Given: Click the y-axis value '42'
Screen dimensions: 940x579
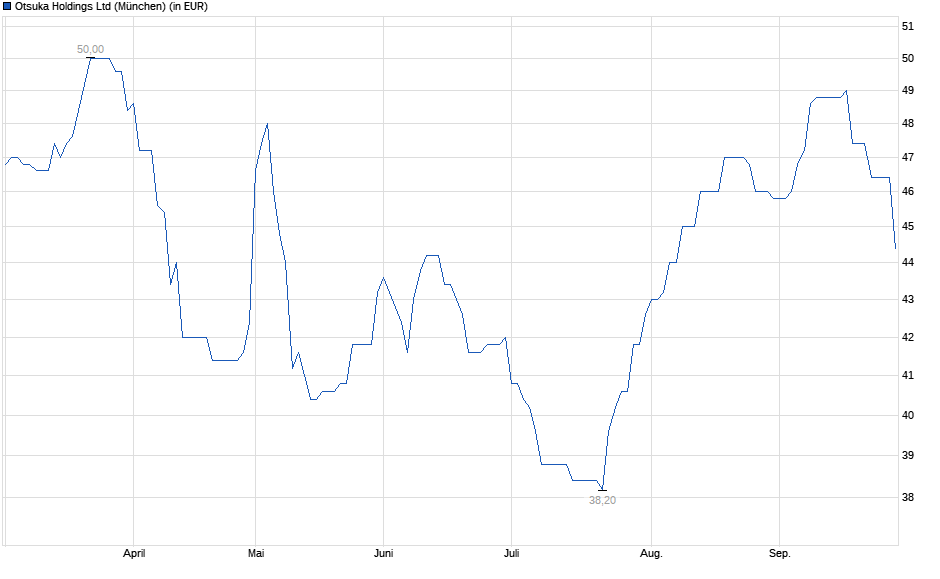Looking at the screenshot, I should [x=908, y=337].
